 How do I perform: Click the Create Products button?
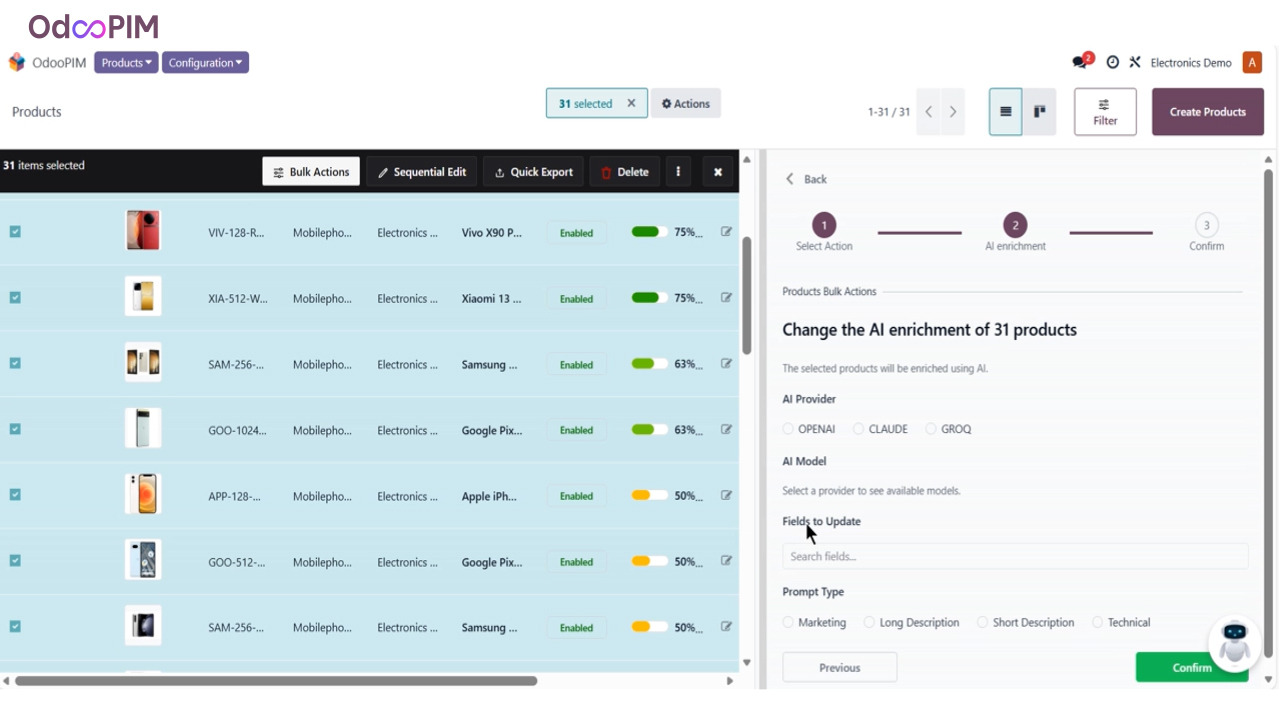1207,112
